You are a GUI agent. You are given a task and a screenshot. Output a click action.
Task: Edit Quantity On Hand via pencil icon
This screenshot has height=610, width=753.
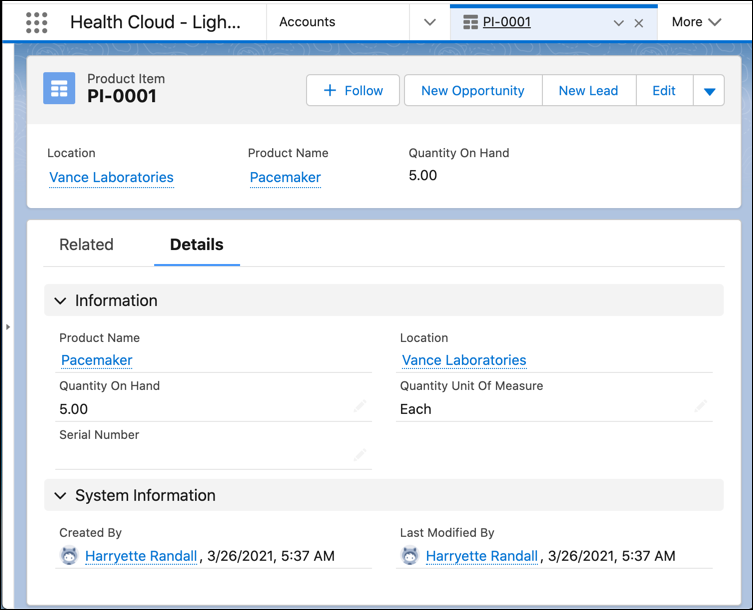point(360,406)
